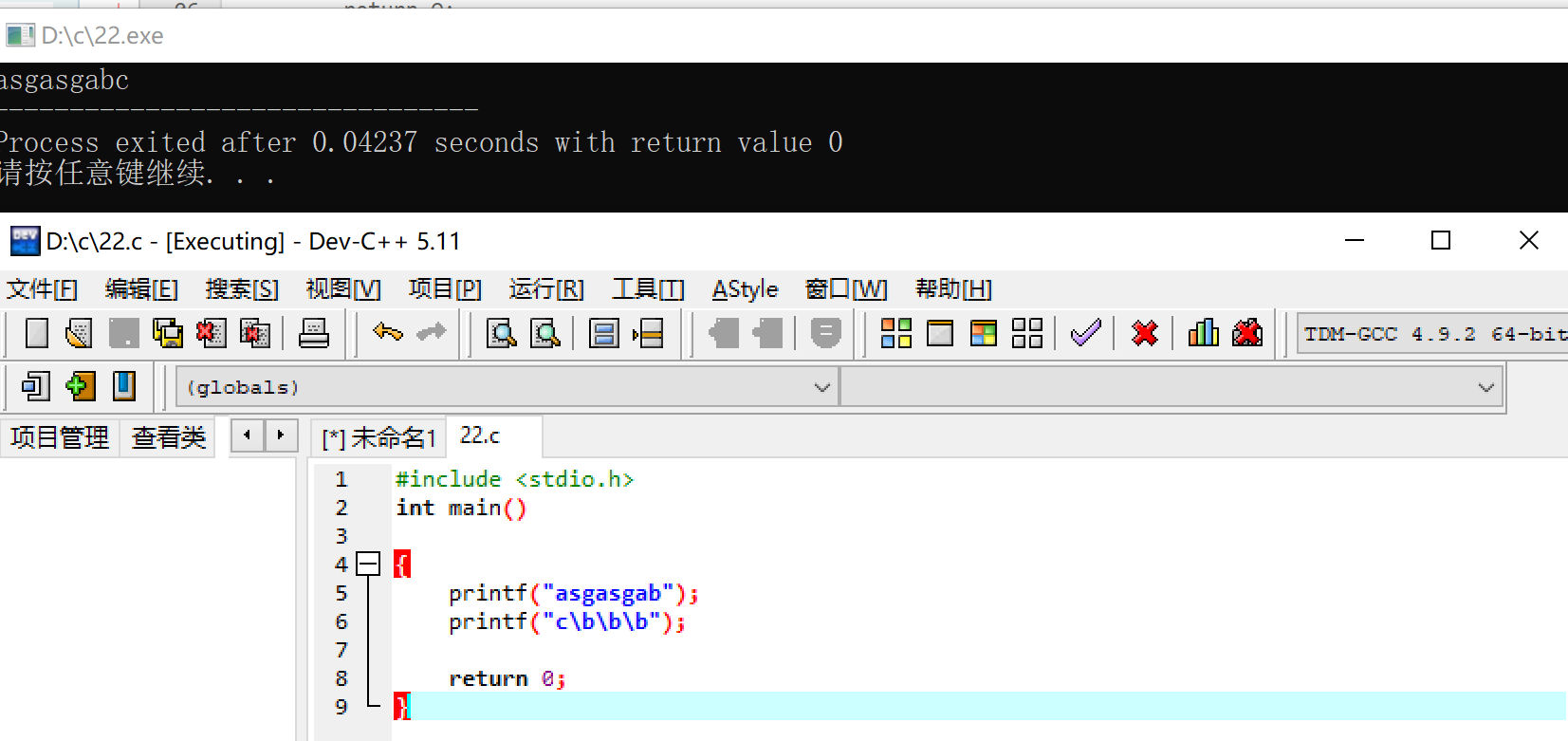Click the Replace magnifier icon

click(x=545, y=333)
